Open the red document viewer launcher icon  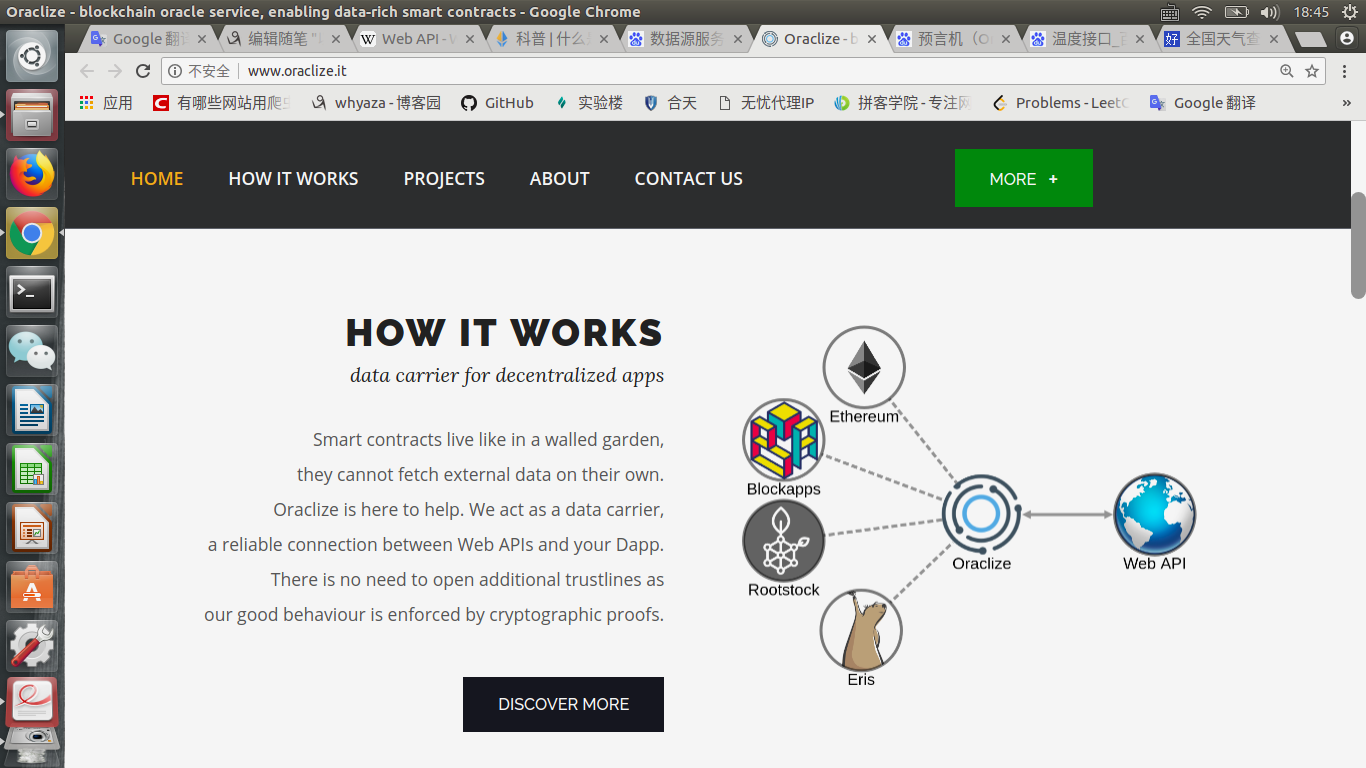click(x=32, y=703)
